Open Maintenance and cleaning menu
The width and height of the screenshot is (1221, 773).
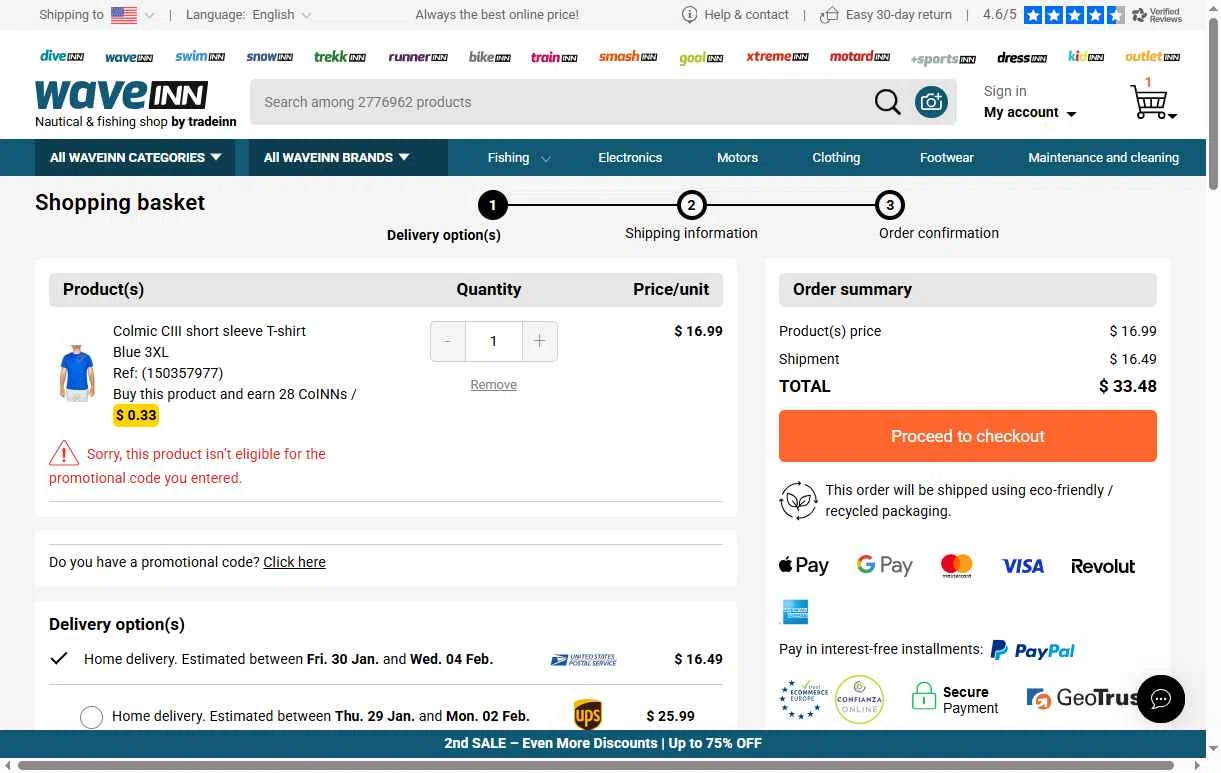1103,157
